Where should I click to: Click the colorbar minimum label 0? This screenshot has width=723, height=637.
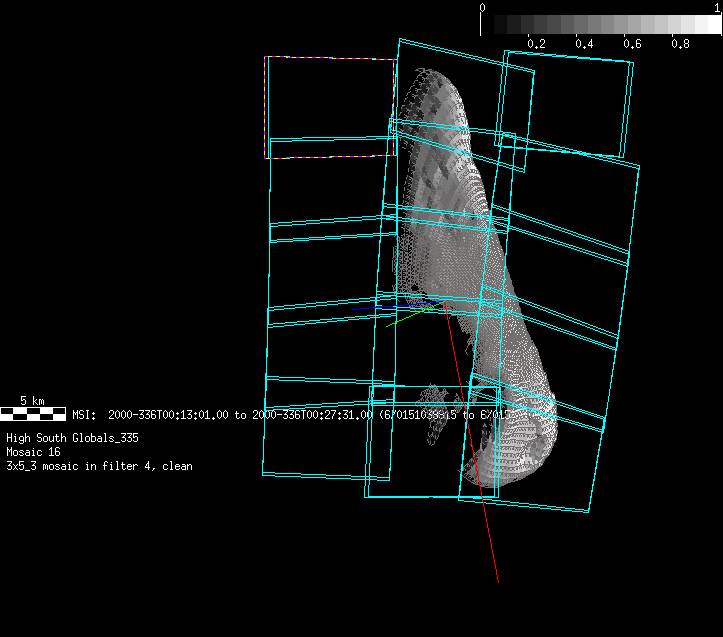[x=483, y=7]
